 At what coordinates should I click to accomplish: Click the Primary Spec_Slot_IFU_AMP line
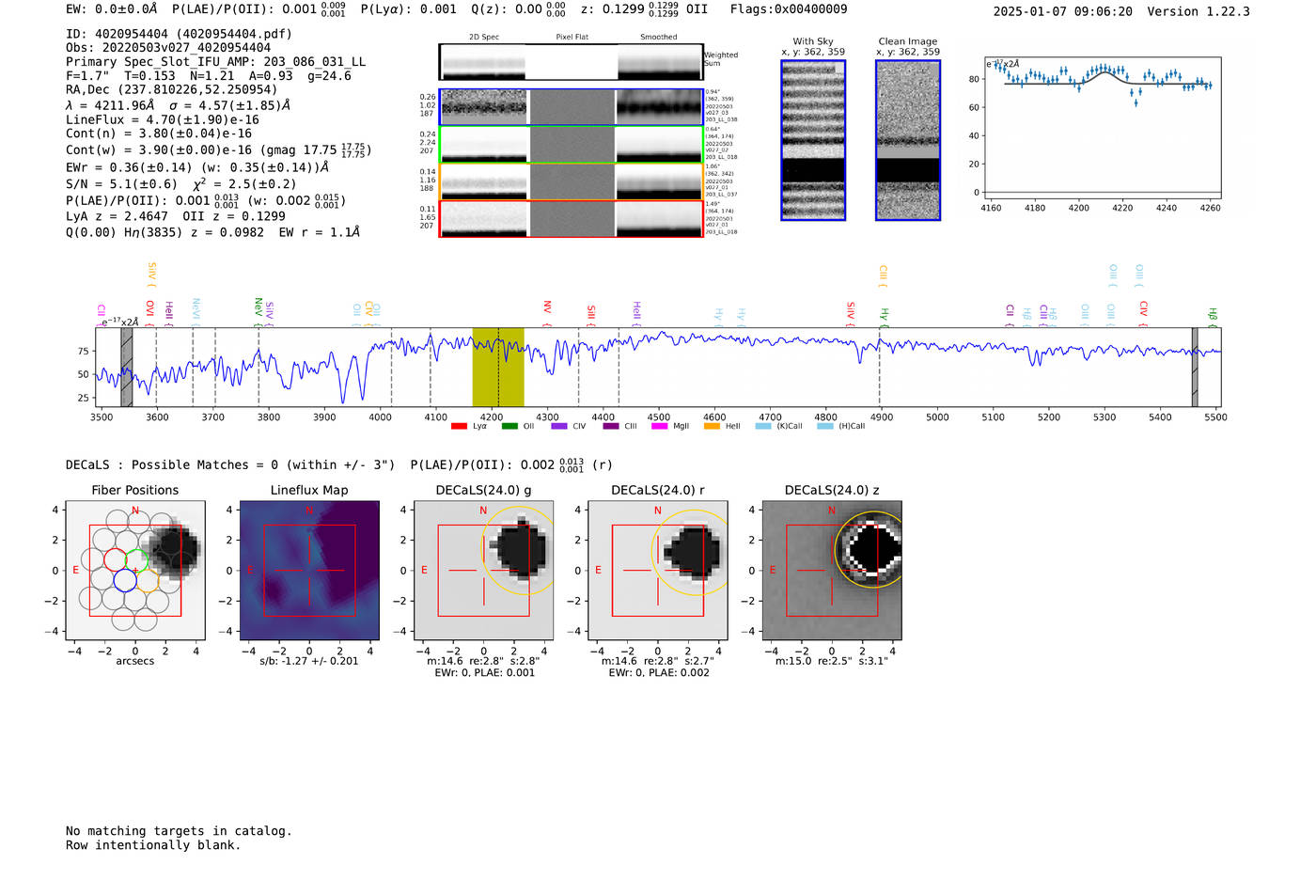pos(215,62)
